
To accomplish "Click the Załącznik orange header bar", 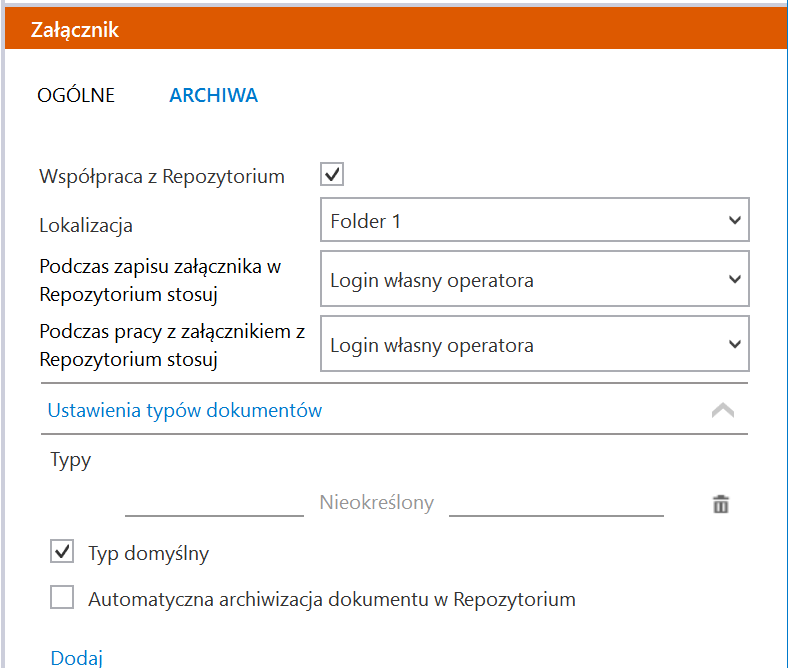I will click(396, 28).
